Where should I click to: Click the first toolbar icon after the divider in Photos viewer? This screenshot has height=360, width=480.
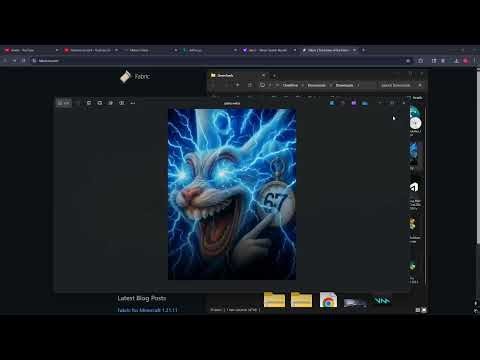click(89, 103)
